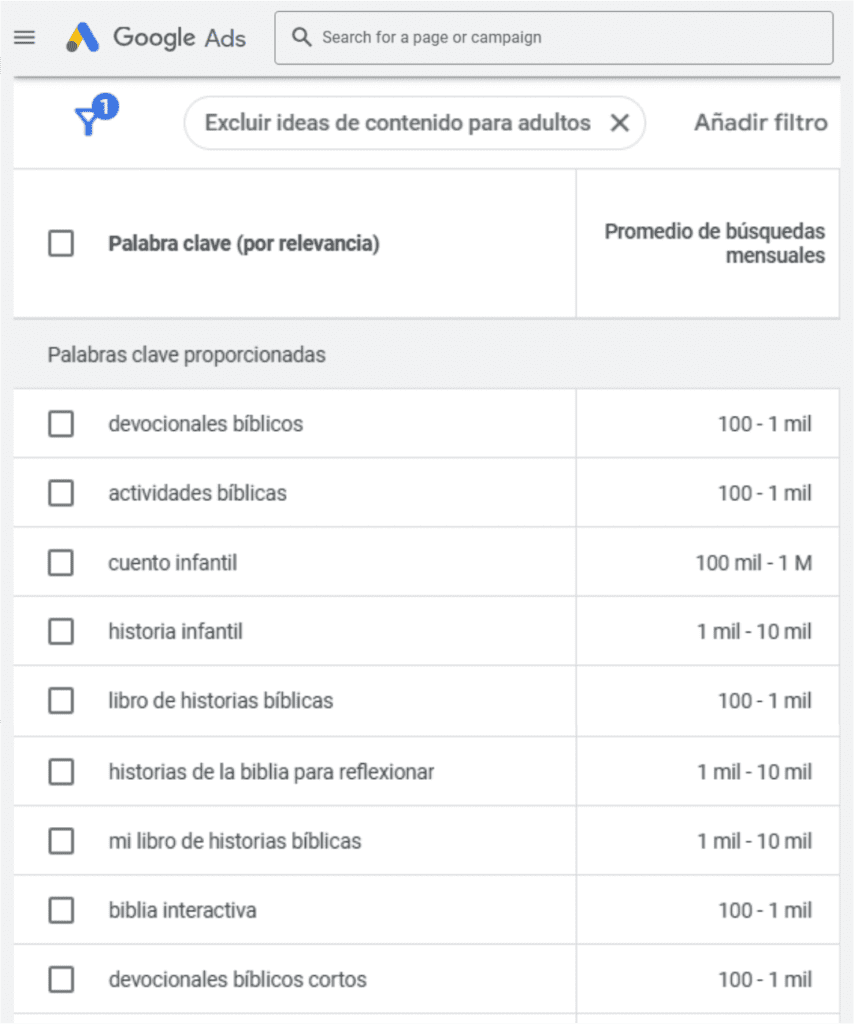
Task: Select libro de historias bíblicas checkbox
Action: (x=61, y=701)
